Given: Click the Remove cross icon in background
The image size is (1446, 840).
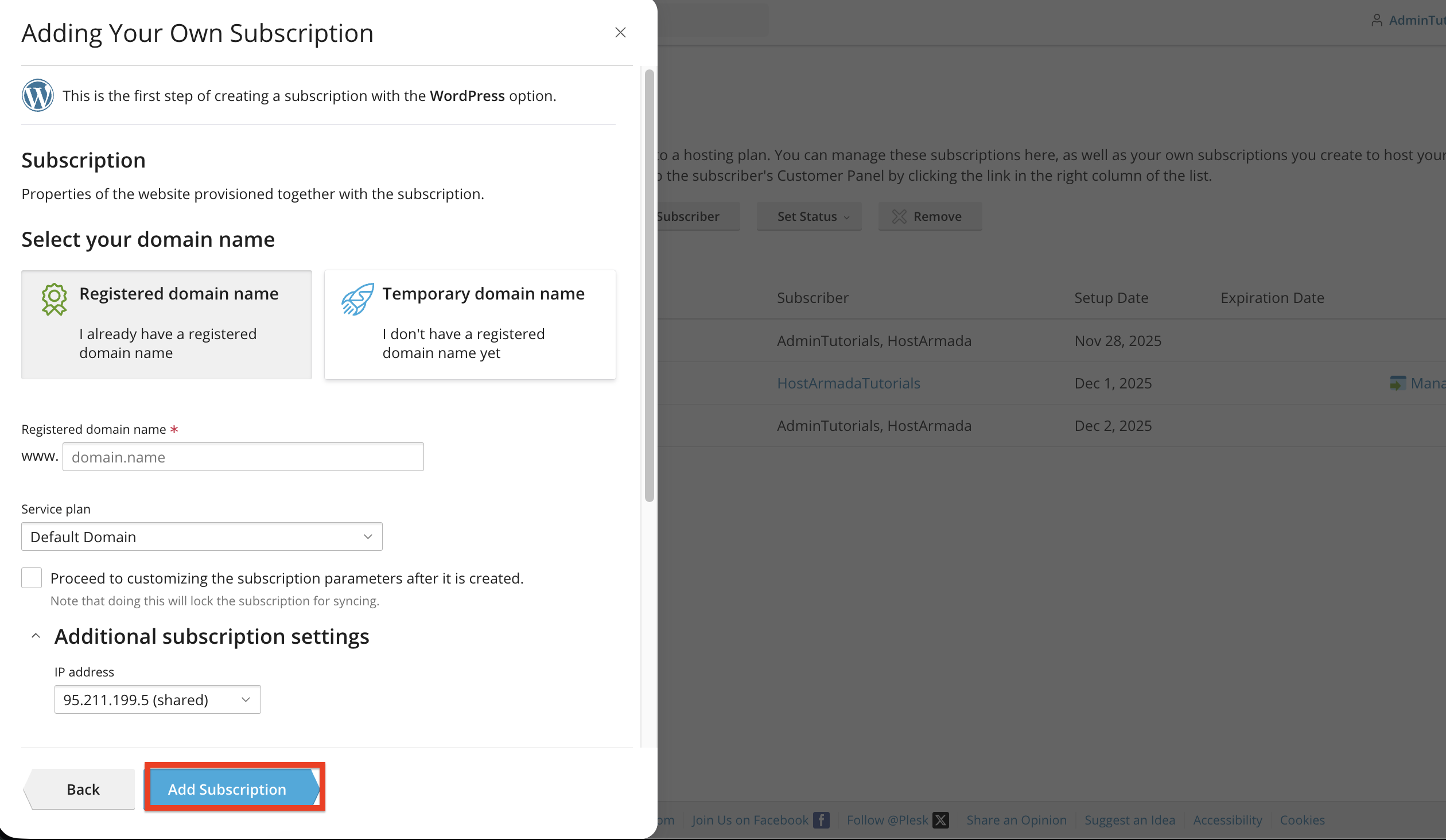Looking at the screenshot, I should [x=899, y=216].
